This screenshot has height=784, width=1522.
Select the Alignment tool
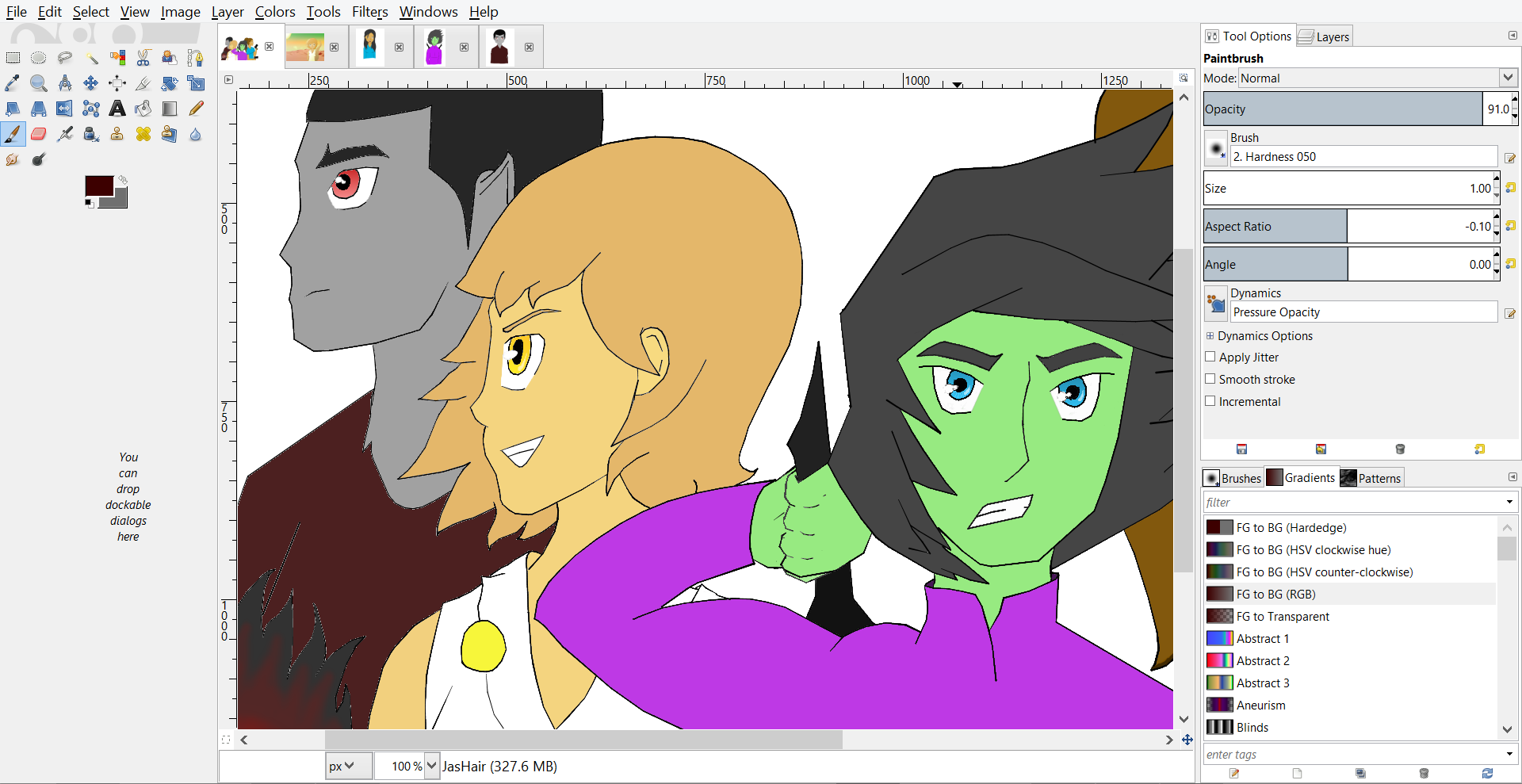(117, 83)
